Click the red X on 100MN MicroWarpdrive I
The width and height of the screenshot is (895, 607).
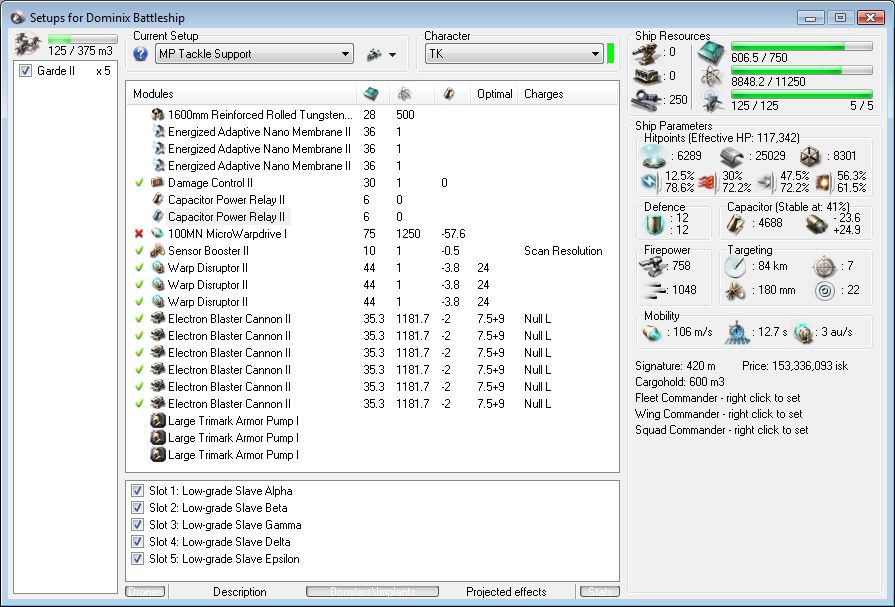point(139,234)
